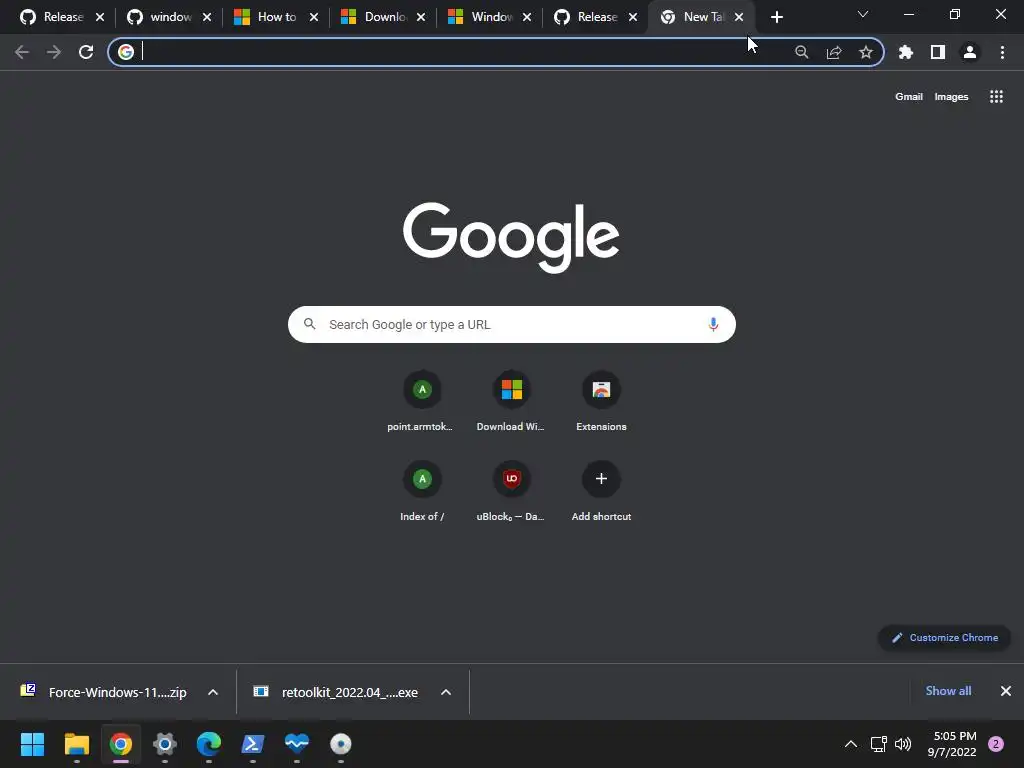This screenshot has height=768, width=1024.
Task: Open Download Wi... shortcut tile
Action: coord(511,400)
